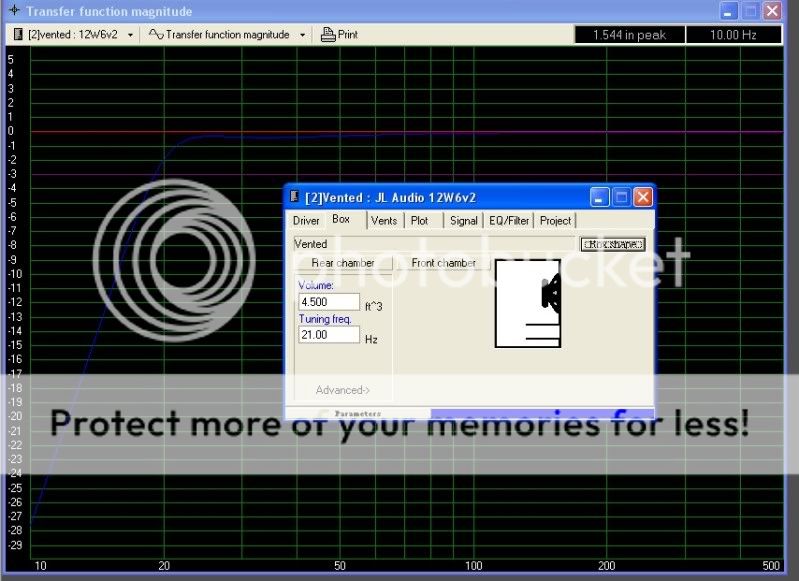Screen dimensions: 799x581
Task: Switch to the Driver tab
Action: [306, 220]
